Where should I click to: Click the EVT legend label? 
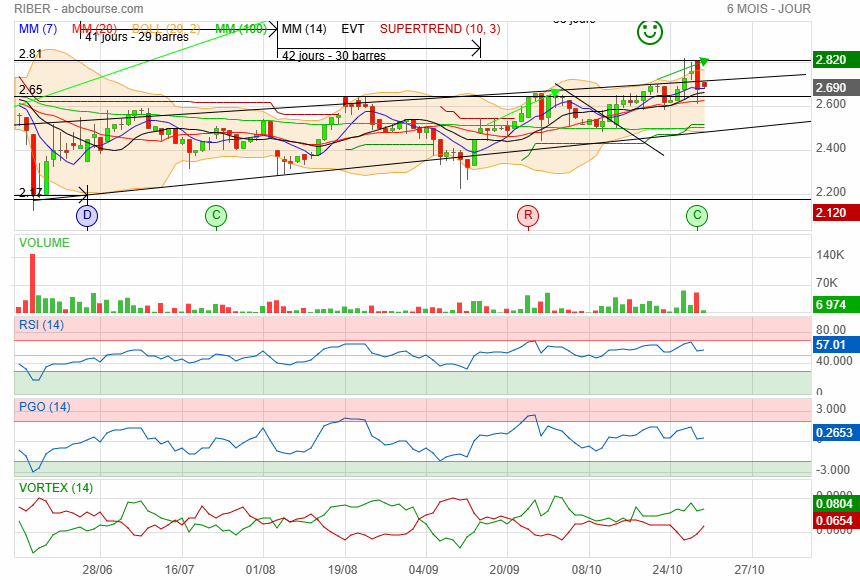[x=353, y=29]
